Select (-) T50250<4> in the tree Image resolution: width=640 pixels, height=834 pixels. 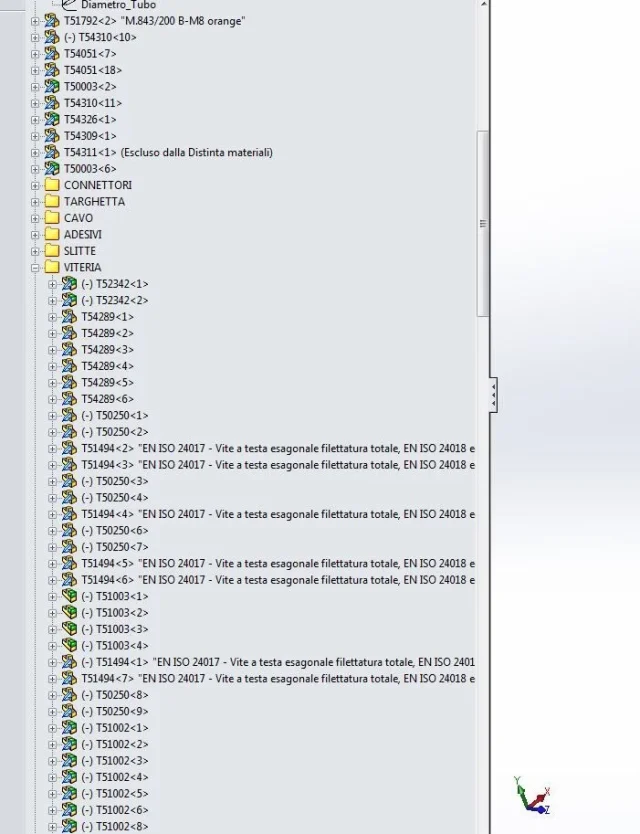(x=115, y=498)
